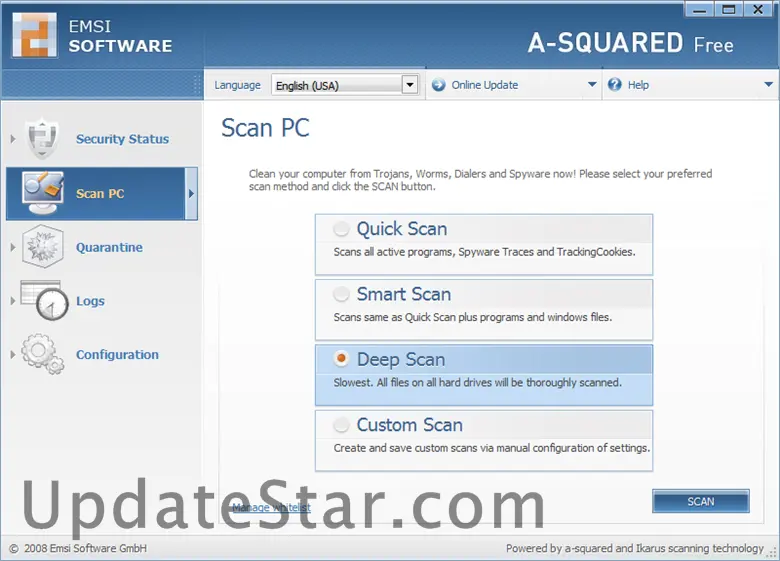The height and width of the screenshot is (561, 780).
Task: Click 'Powered by a-squared and Ikarus' text
Action: click(634, 548)
